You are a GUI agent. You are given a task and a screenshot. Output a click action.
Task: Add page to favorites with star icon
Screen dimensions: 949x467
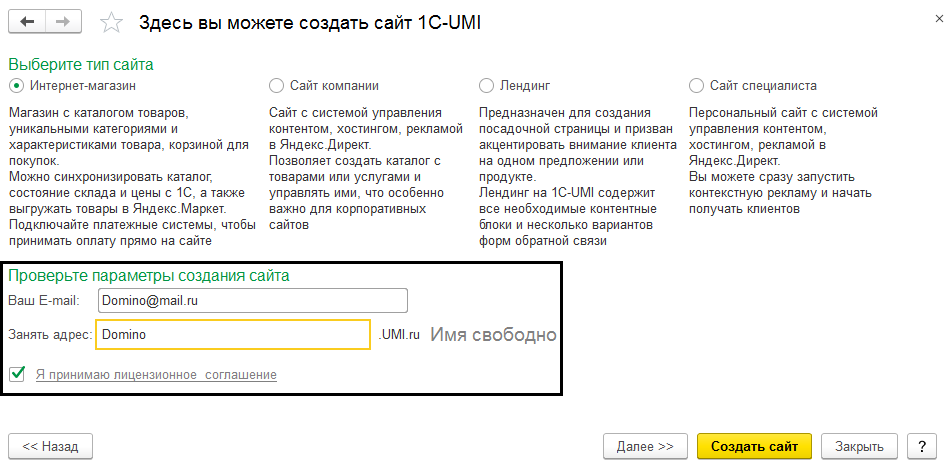point(113,22)
